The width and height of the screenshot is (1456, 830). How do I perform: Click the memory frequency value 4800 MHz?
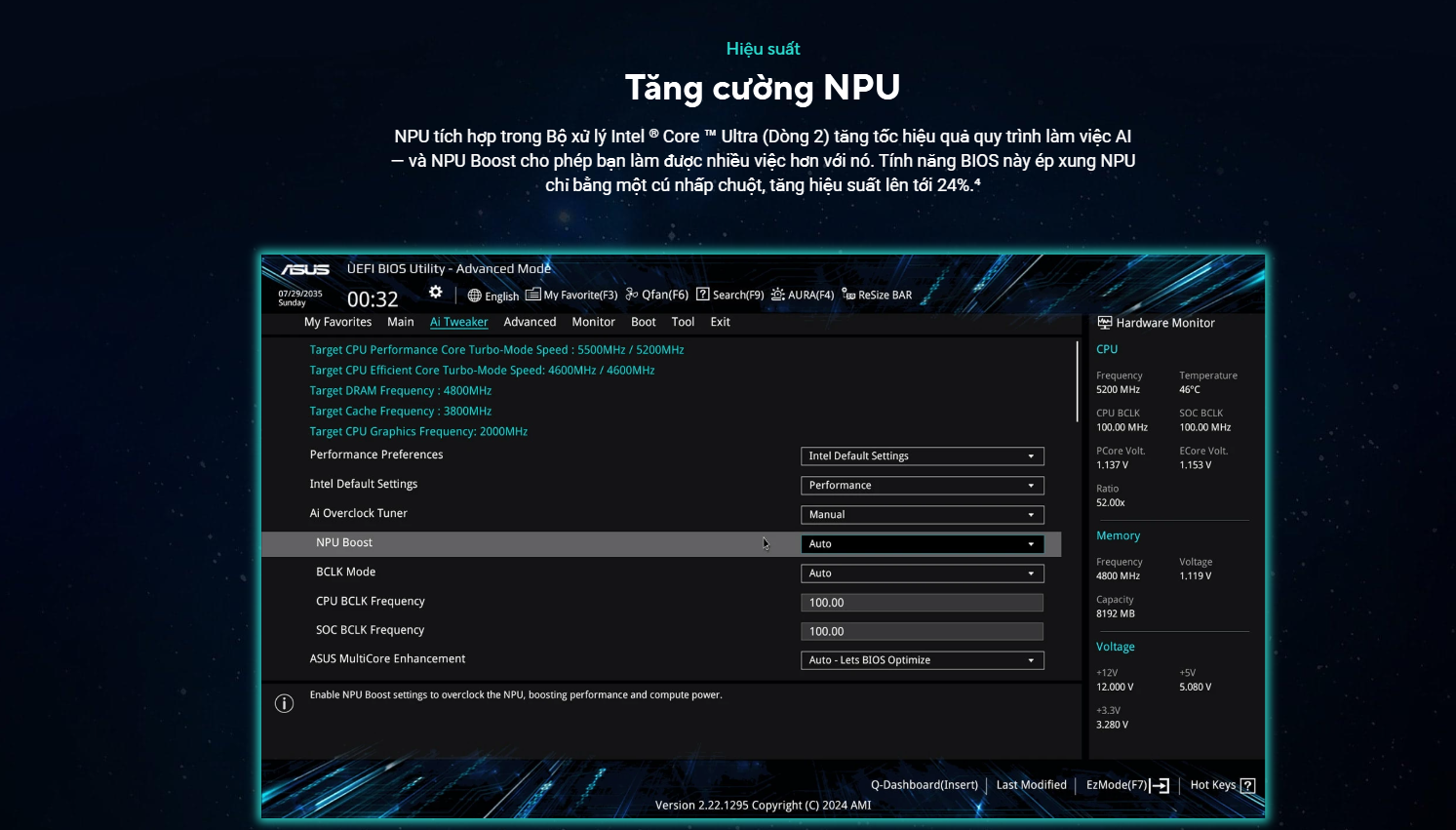(x=1118, y=576)
